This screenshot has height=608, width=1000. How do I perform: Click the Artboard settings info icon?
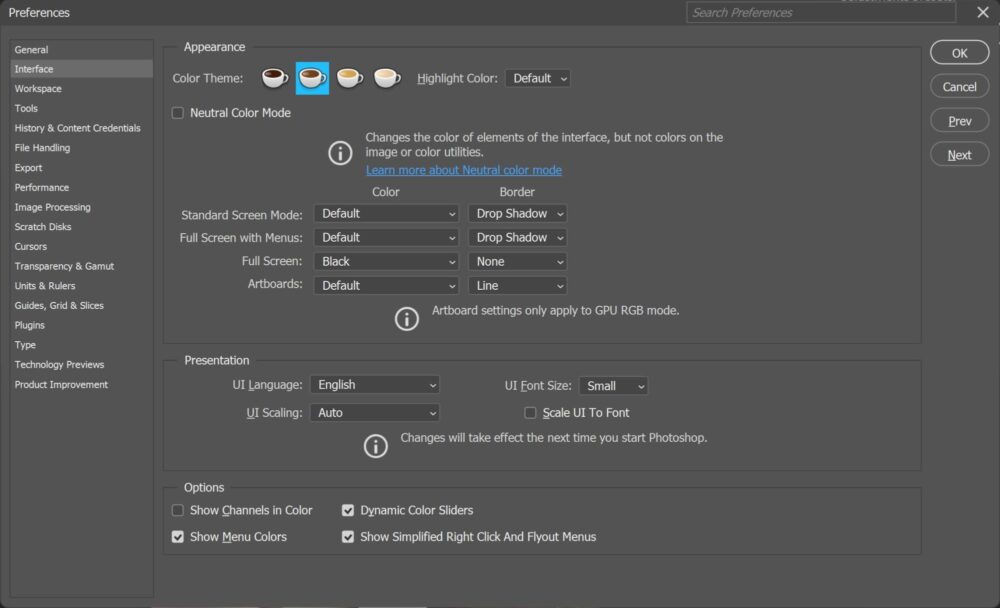[407, 318]
